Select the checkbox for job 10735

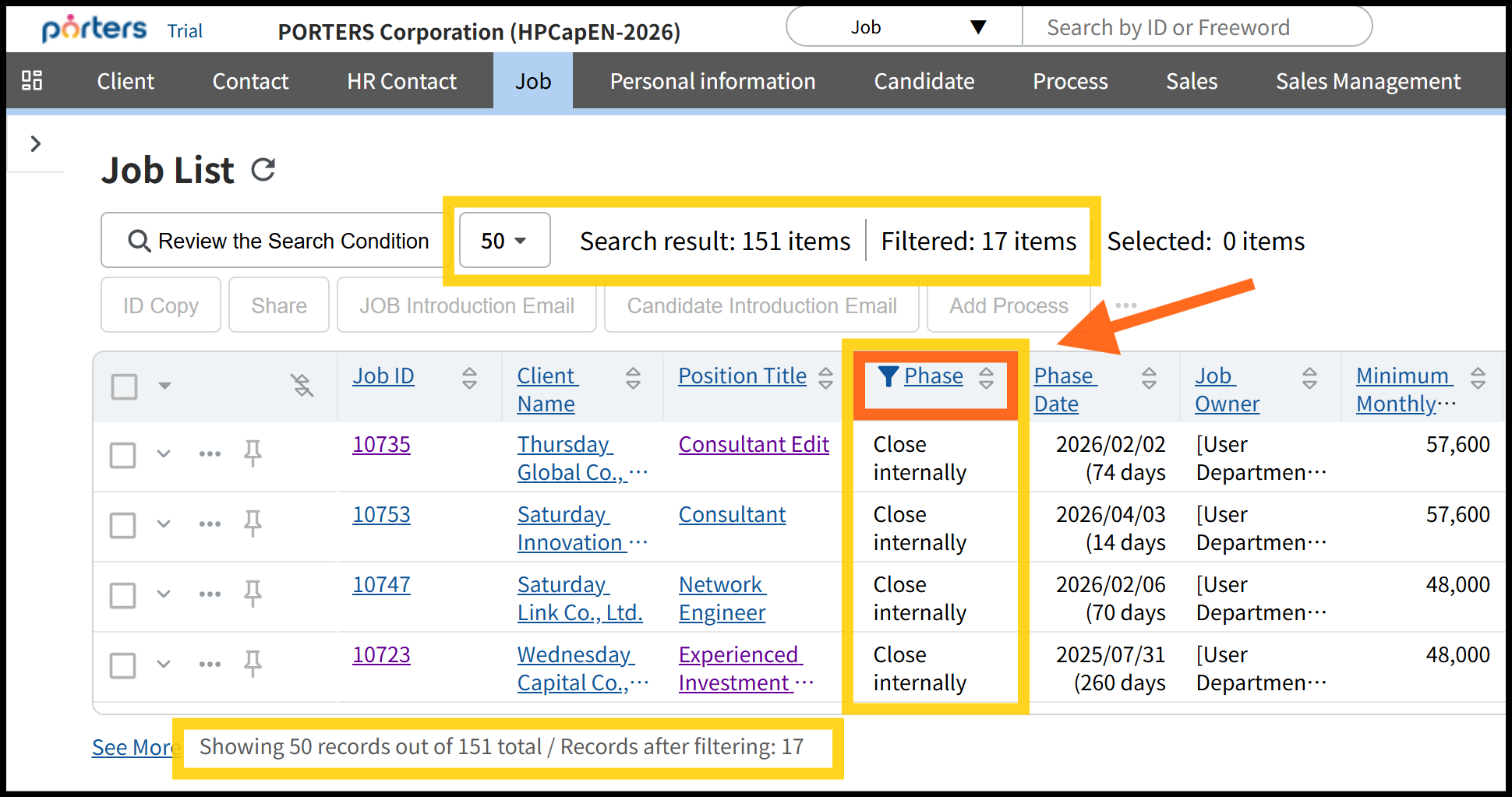123,455
